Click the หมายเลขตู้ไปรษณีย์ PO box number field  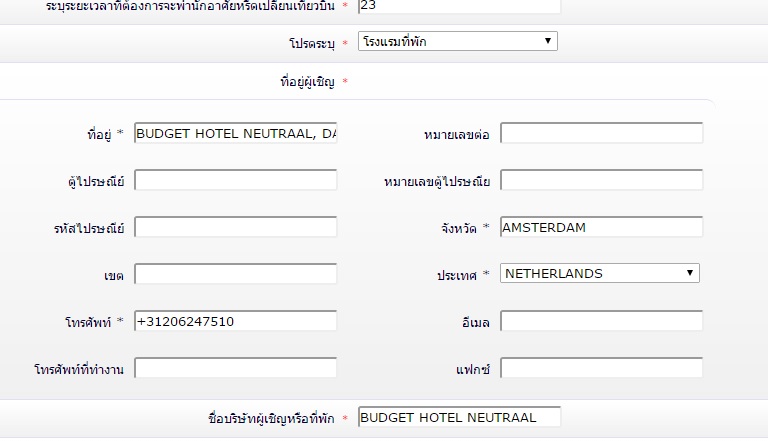[x=601, y=180]
